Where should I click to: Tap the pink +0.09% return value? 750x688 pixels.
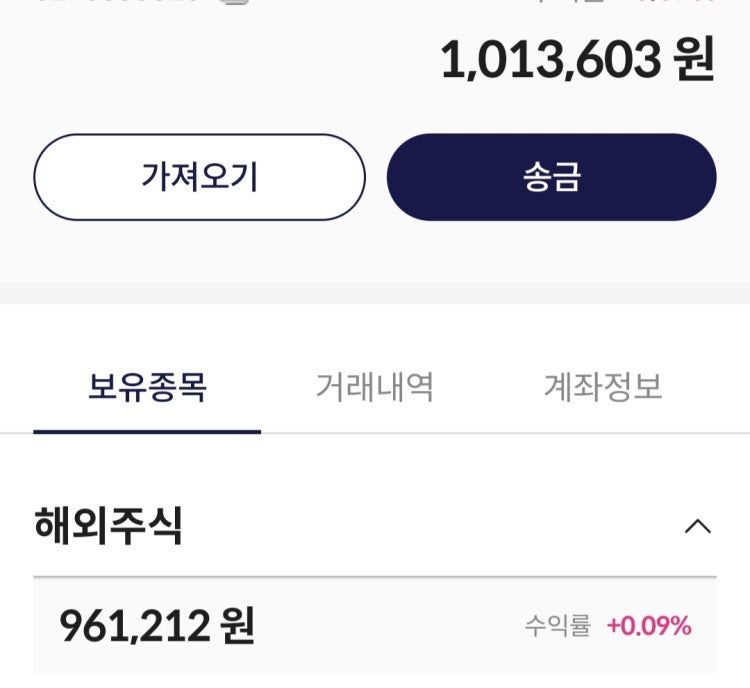pos(648,627)
